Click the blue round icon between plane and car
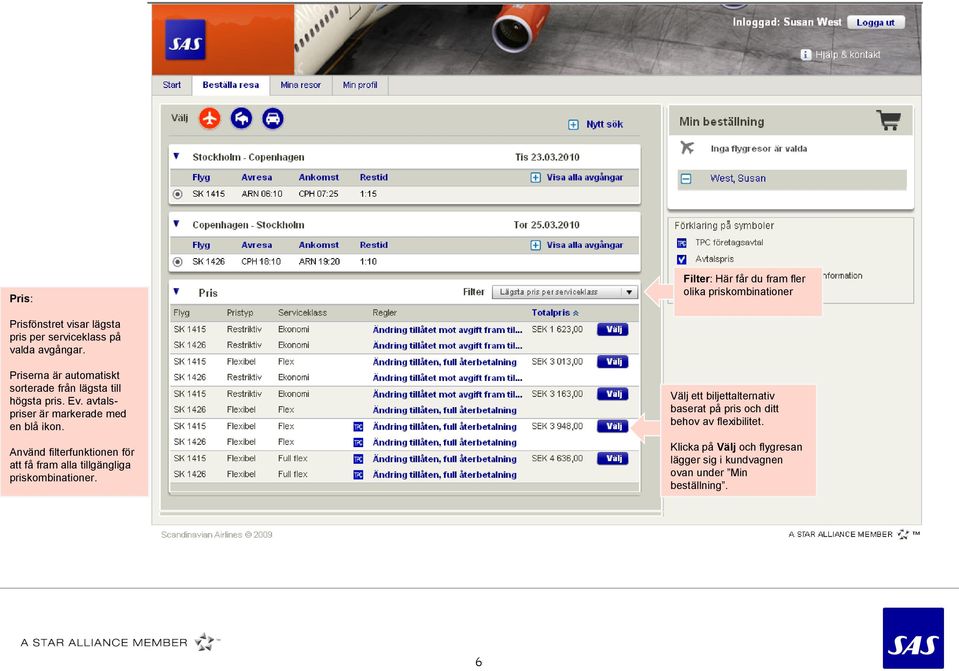This screenshot has height=671, width=959. click(x=242, y=118)
